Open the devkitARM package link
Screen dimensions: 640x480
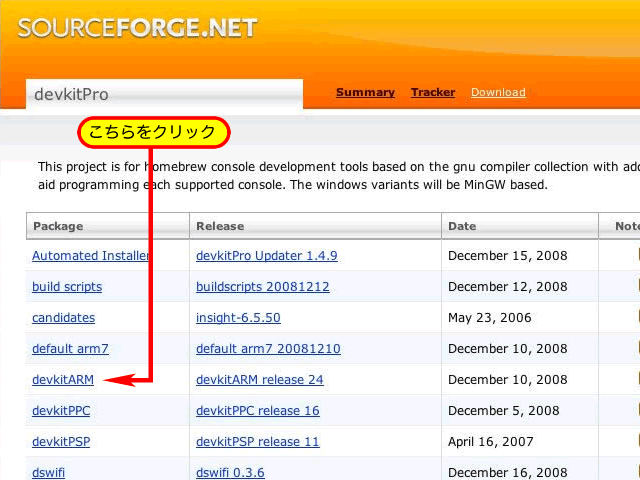click(x=63, y=380)
